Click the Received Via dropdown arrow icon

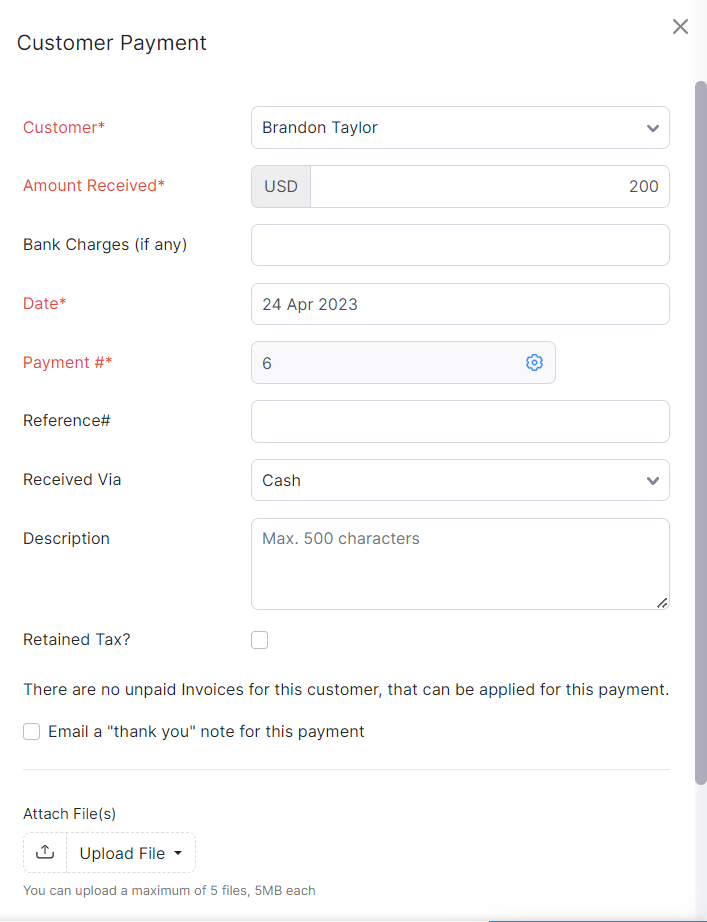(x=653, y=480)
